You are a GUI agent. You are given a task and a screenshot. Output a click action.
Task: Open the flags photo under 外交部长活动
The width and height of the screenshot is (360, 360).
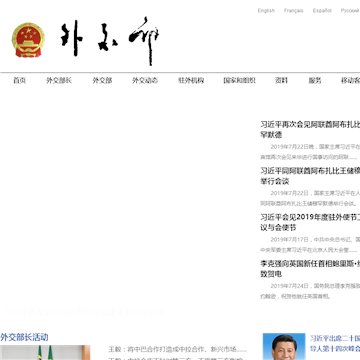tap(45, 353)
